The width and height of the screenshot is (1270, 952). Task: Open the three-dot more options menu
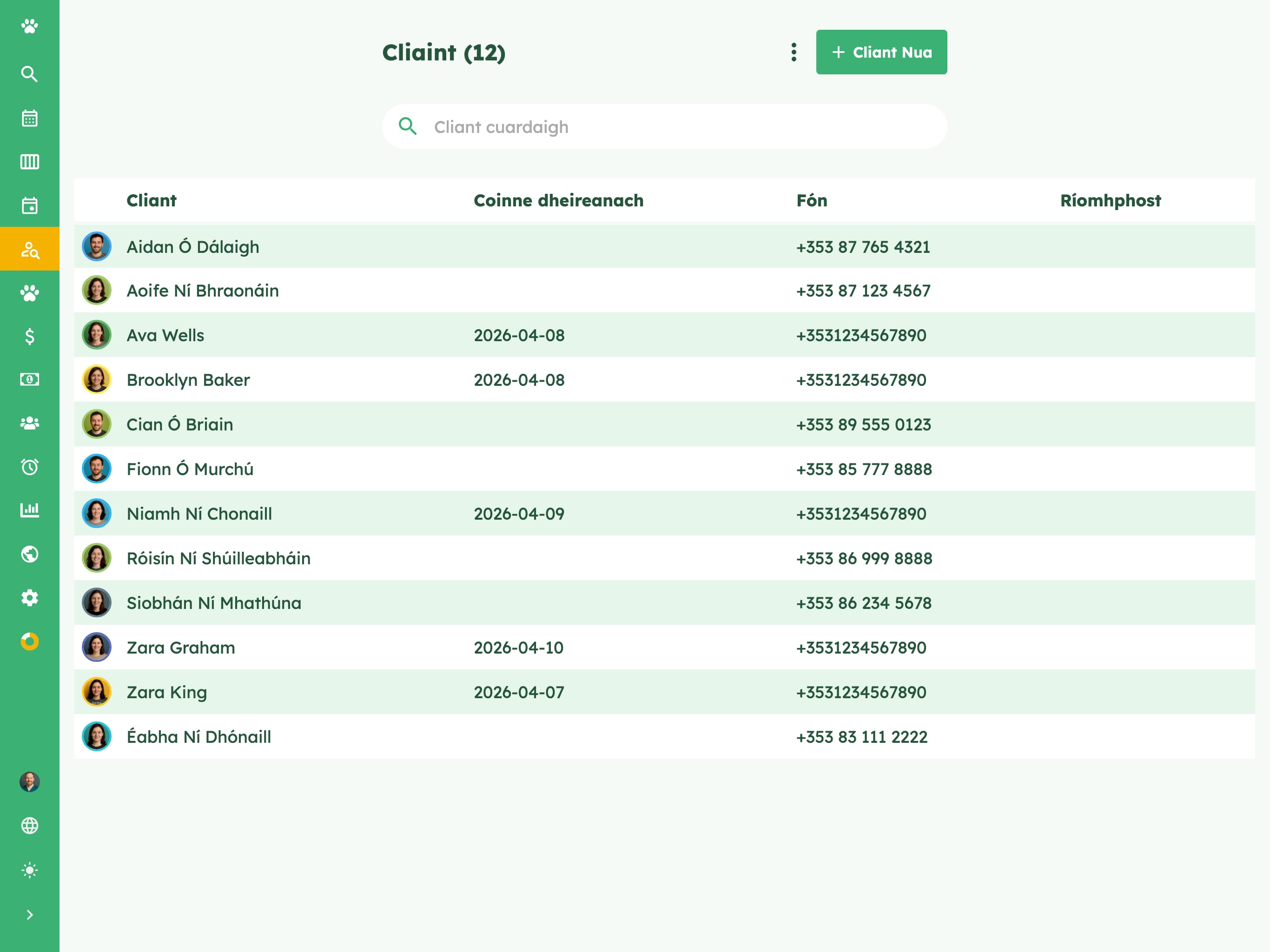tap(794, 52)
